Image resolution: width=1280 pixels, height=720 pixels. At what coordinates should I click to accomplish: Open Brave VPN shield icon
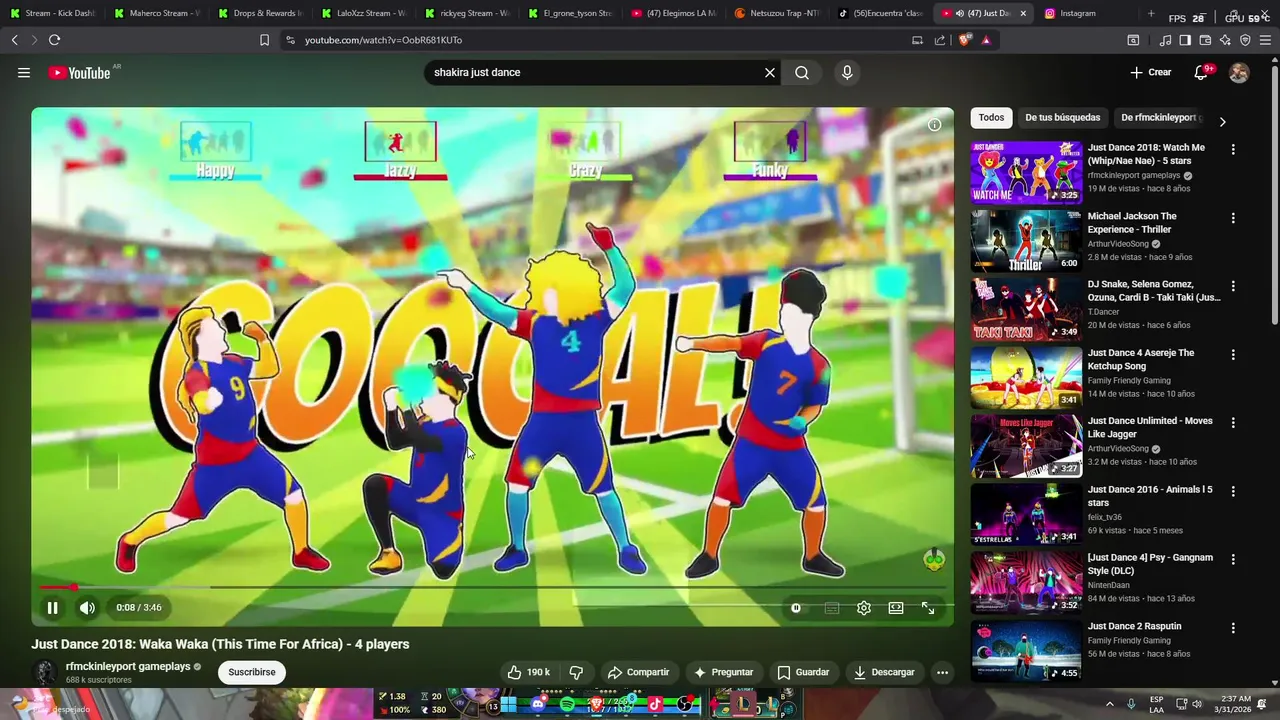1245,40
